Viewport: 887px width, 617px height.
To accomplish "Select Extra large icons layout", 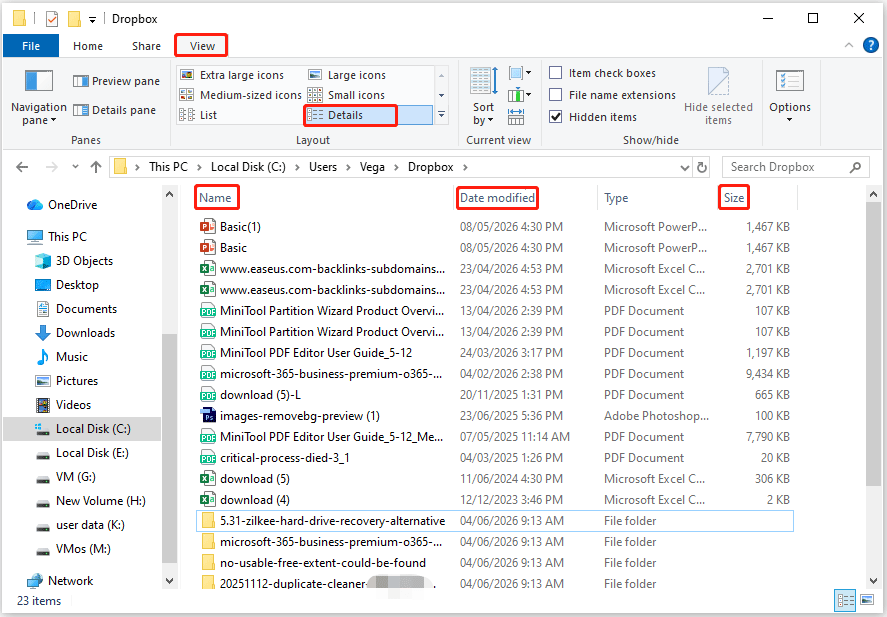I will pos(232,75).
